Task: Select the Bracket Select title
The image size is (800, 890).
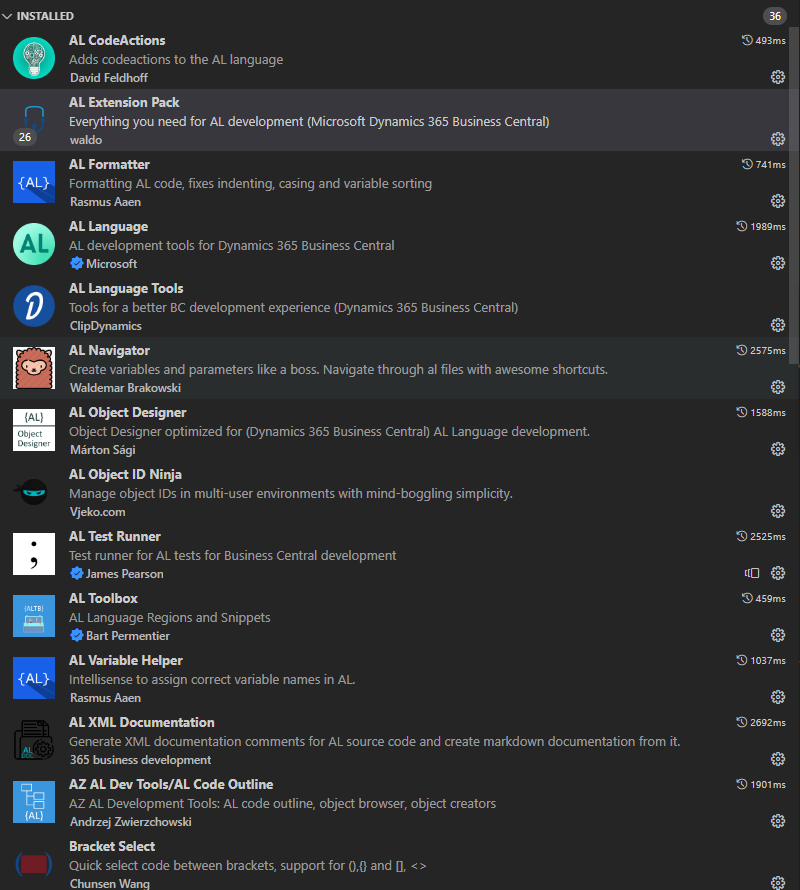Action: [112, 846]
